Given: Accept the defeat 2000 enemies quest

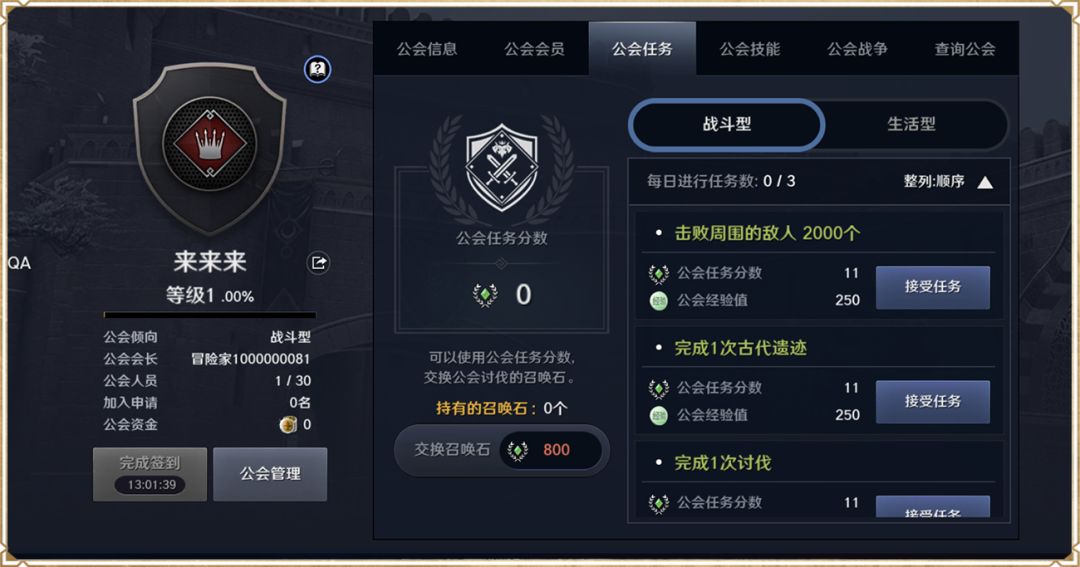Looking at the screenshot, I should 932,287.
